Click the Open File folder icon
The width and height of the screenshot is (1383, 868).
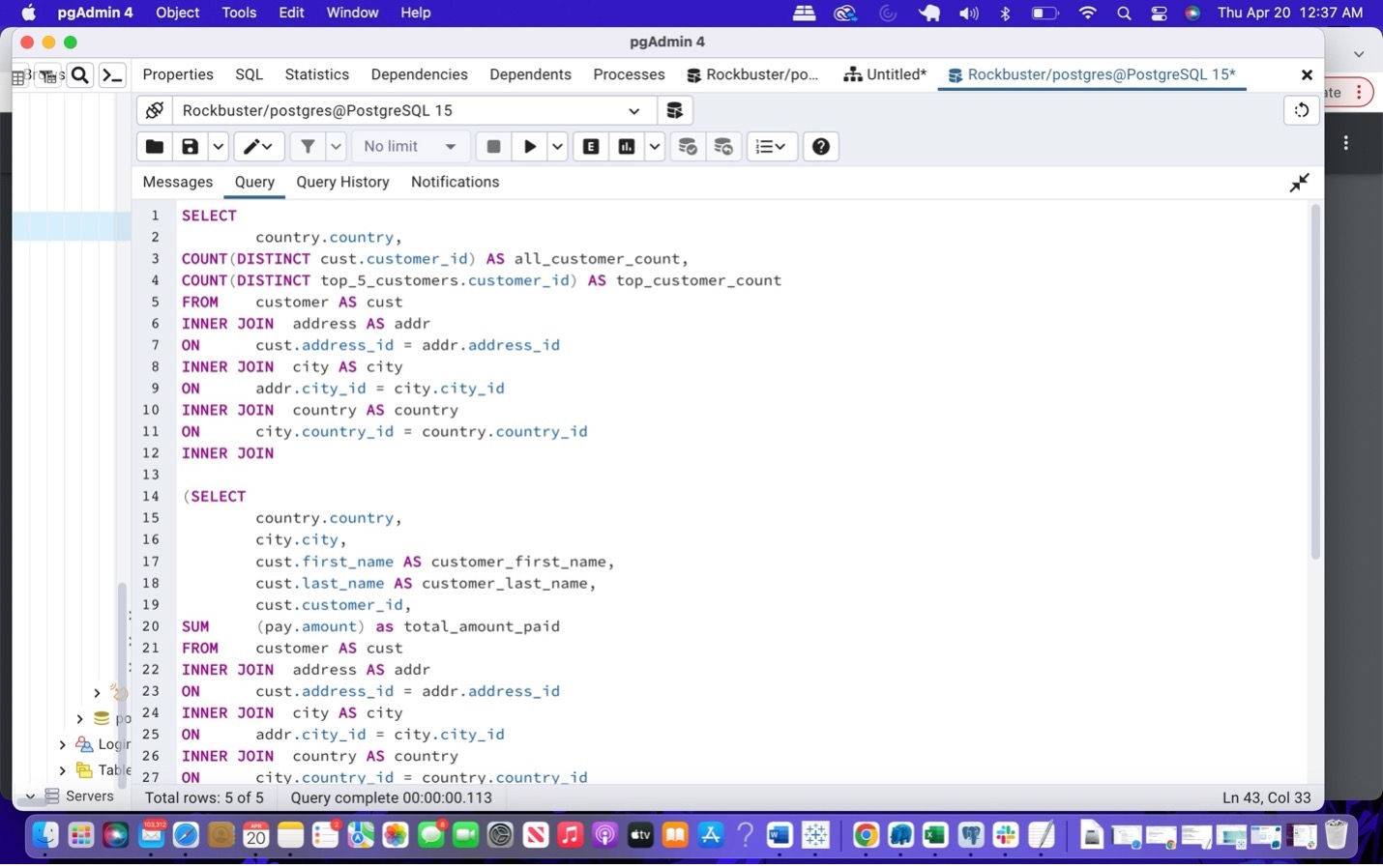coord(154,147)
